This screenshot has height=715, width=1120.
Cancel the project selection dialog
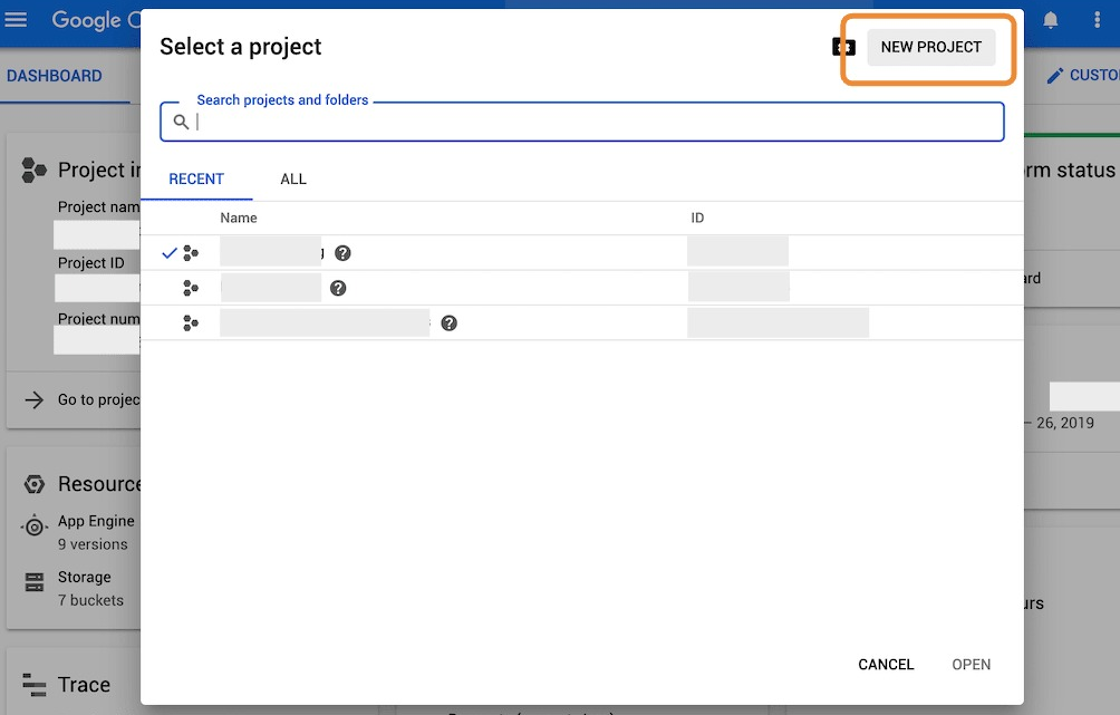coord(886,664)
